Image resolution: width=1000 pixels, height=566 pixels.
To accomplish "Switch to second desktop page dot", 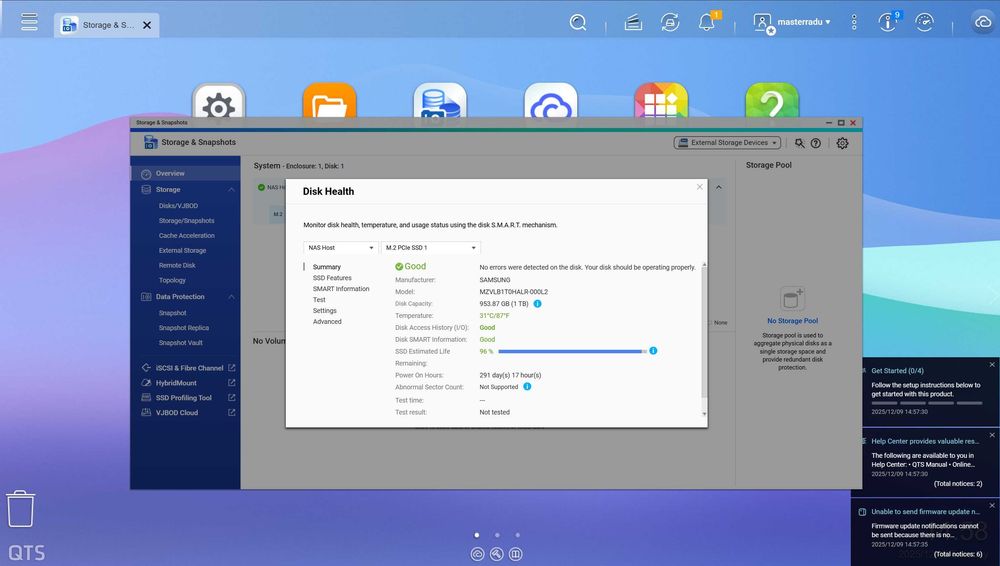I will [x=497, y=535].
